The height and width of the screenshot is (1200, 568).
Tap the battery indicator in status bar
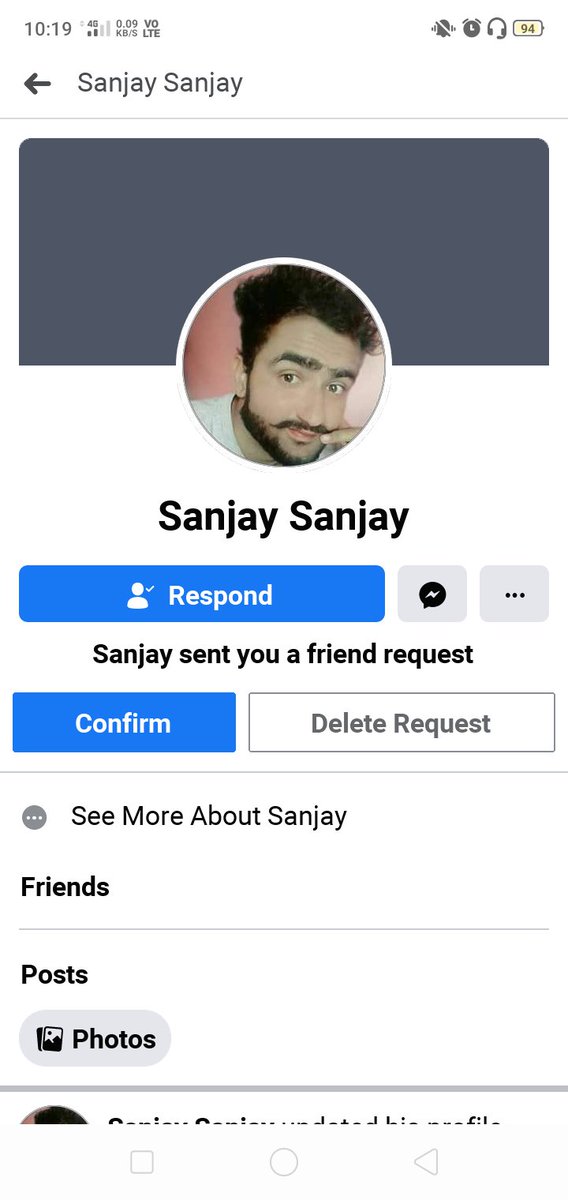tap(527, 29)
